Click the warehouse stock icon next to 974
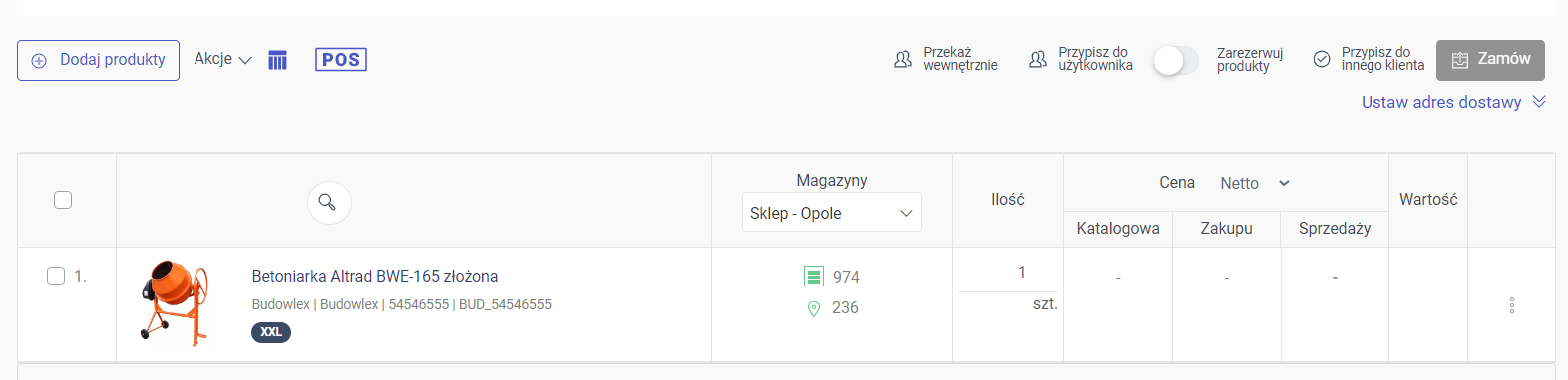The height and width of the screenshot is (380, 1568). point(814,277)
